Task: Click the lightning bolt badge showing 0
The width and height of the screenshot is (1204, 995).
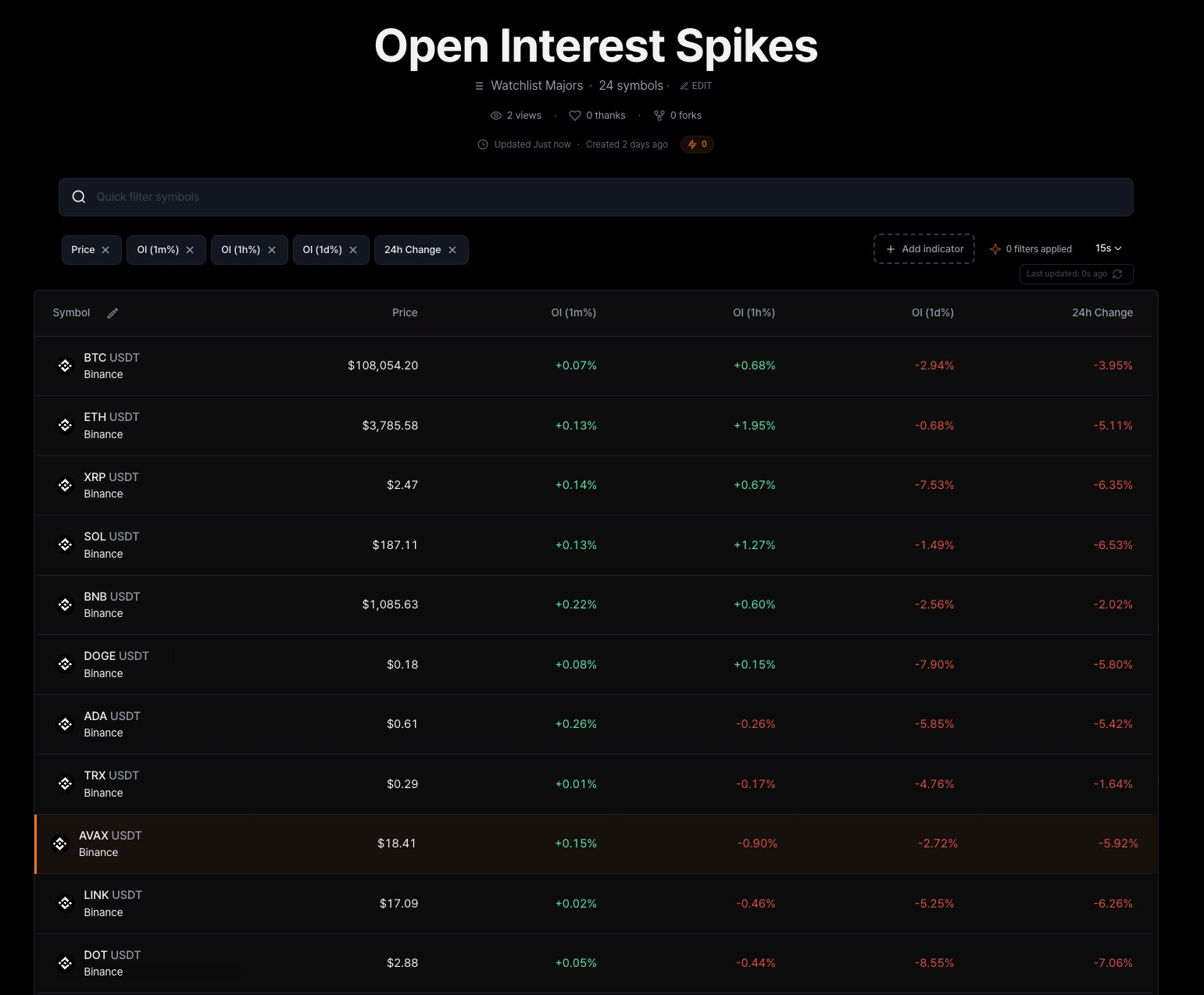Action: (696, 144)
